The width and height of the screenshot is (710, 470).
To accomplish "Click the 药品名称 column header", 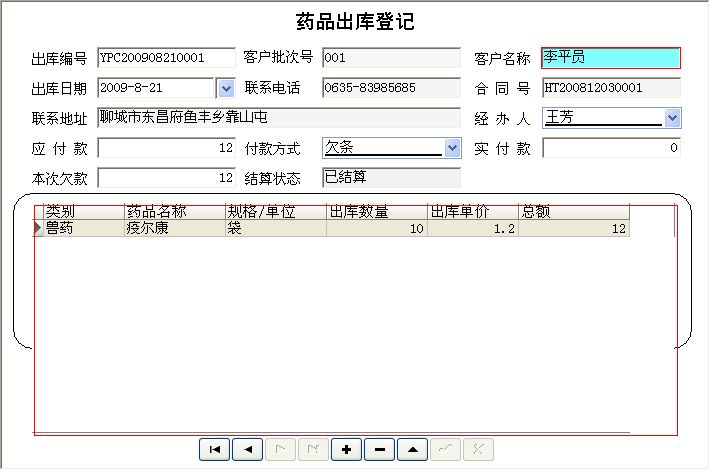I will click(174, 211).
